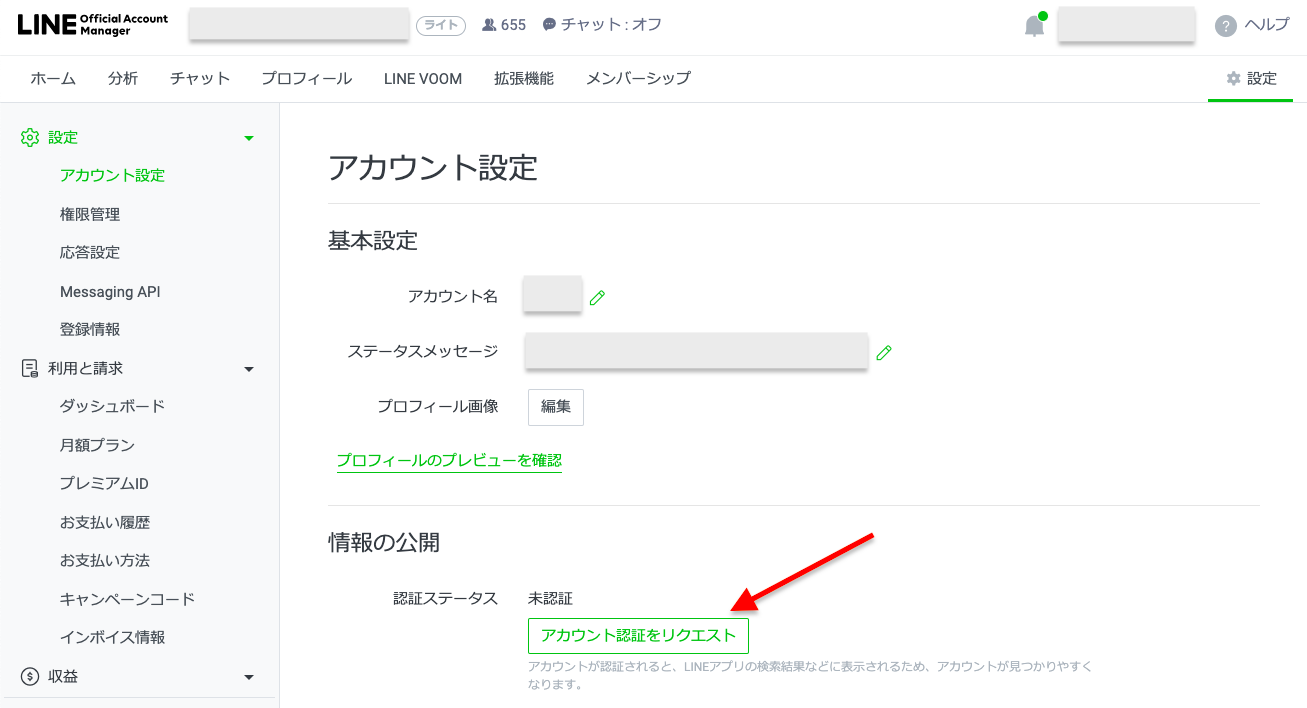Screen dimensions: 1307x708
Task: Select 月額プラン in the sidebar
Action: pos(97,445)
